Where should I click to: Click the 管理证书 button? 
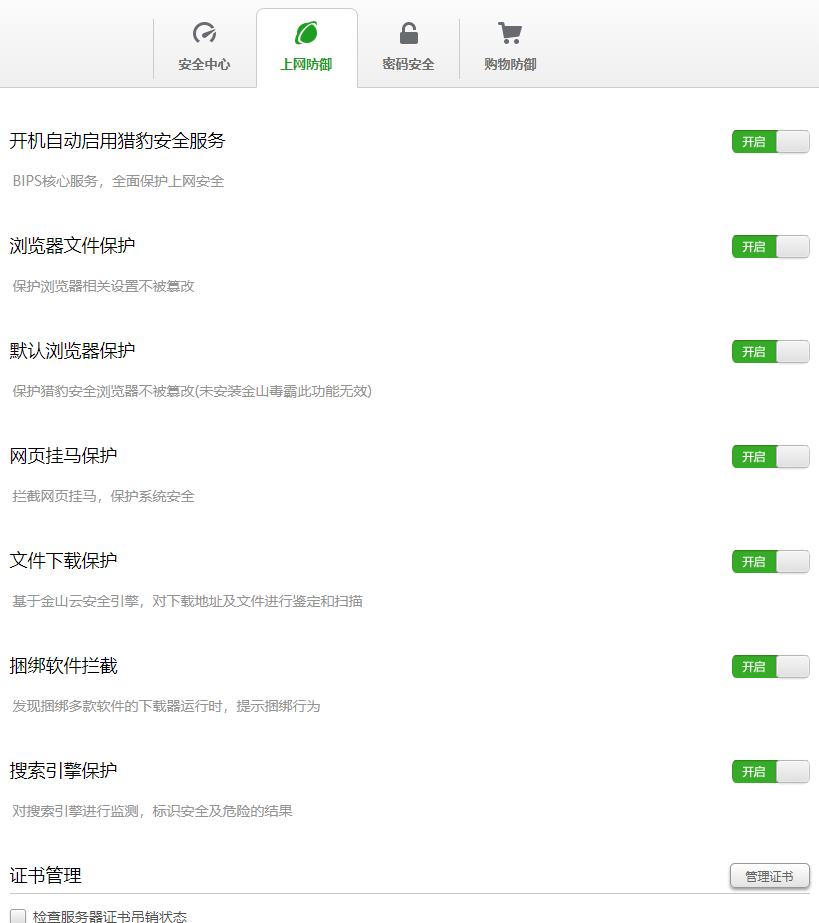[x=769, y=875]
